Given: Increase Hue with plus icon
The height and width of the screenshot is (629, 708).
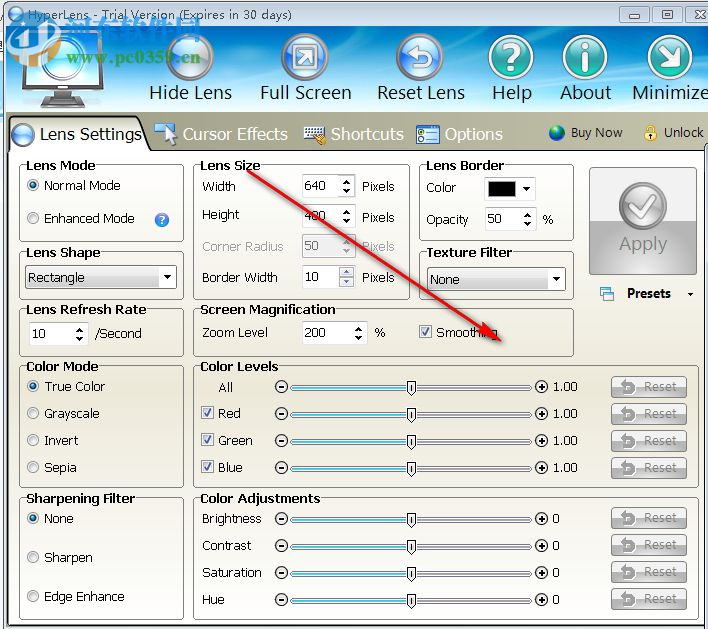Looking at the screenshot, I should pyautogui.click(x=541, y=600).
